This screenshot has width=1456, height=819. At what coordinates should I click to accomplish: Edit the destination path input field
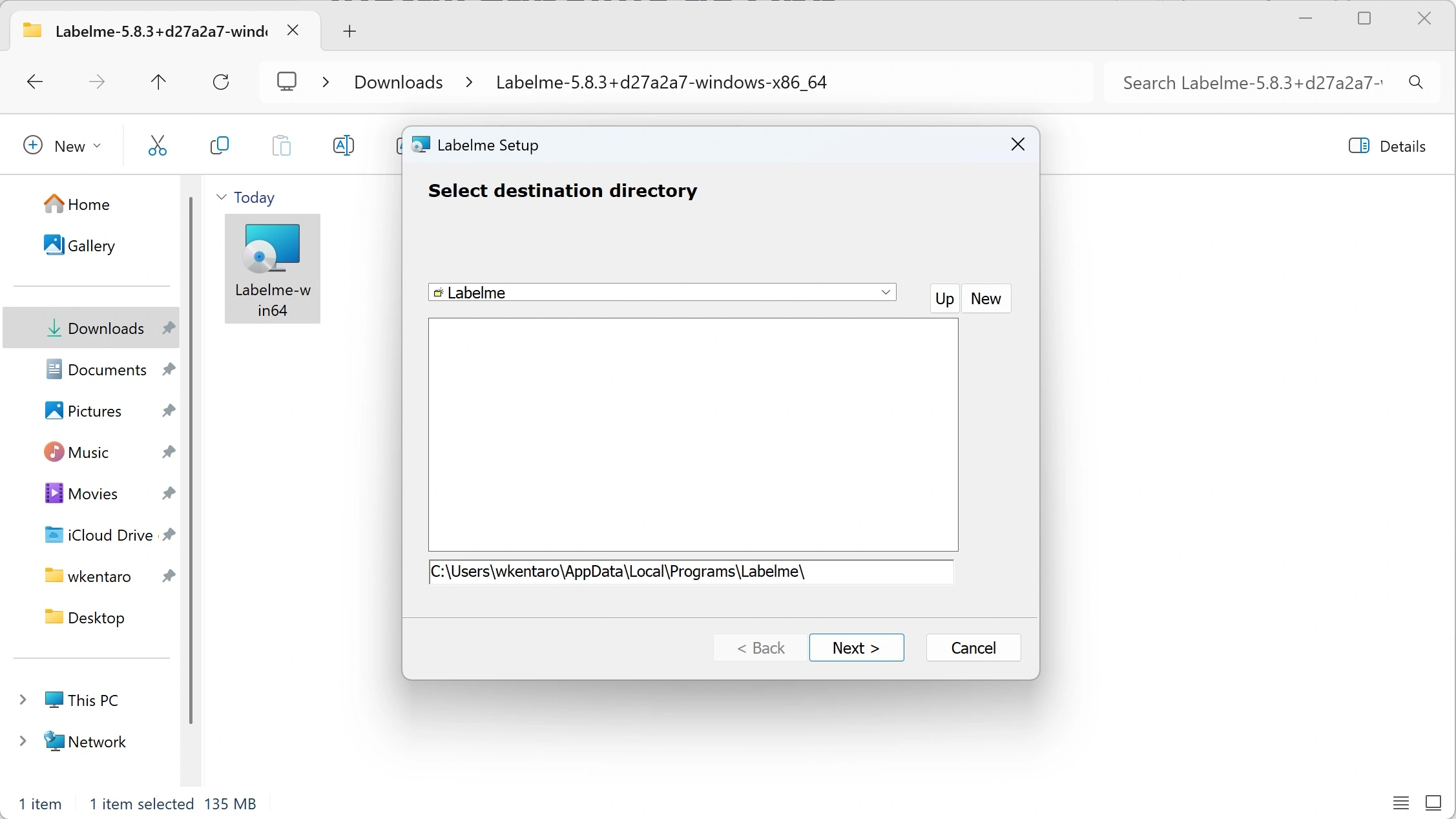click(691, 572)
